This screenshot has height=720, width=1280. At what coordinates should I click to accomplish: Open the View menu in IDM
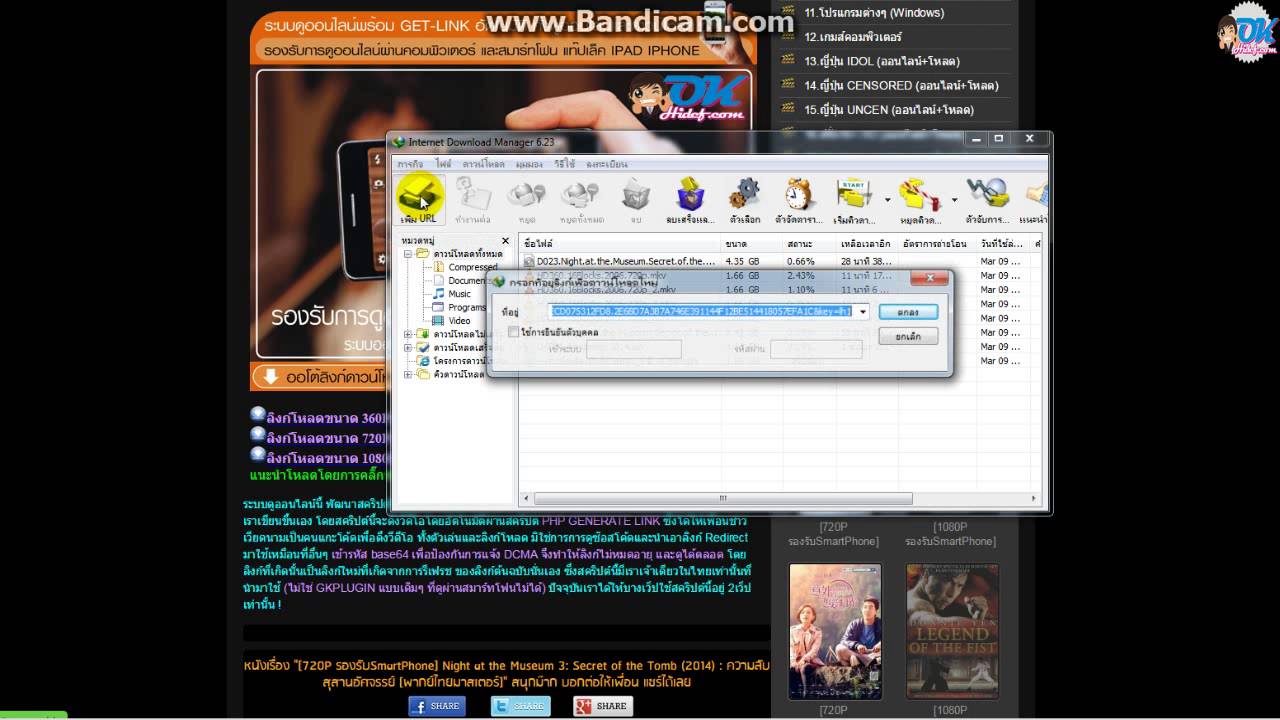click(529, 164)
